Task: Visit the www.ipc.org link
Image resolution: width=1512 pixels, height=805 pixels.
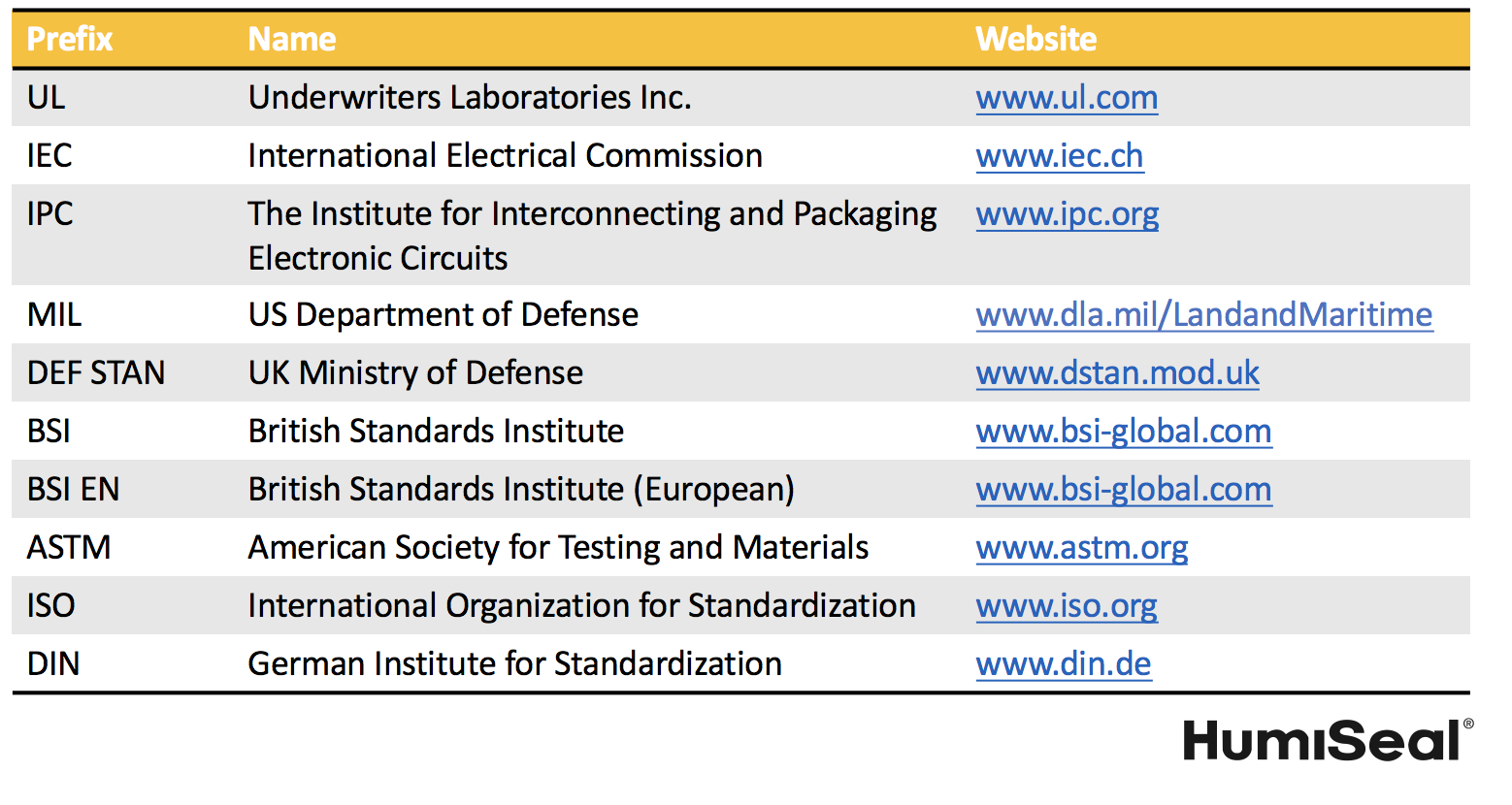Action: click(x=1067, y=214)
